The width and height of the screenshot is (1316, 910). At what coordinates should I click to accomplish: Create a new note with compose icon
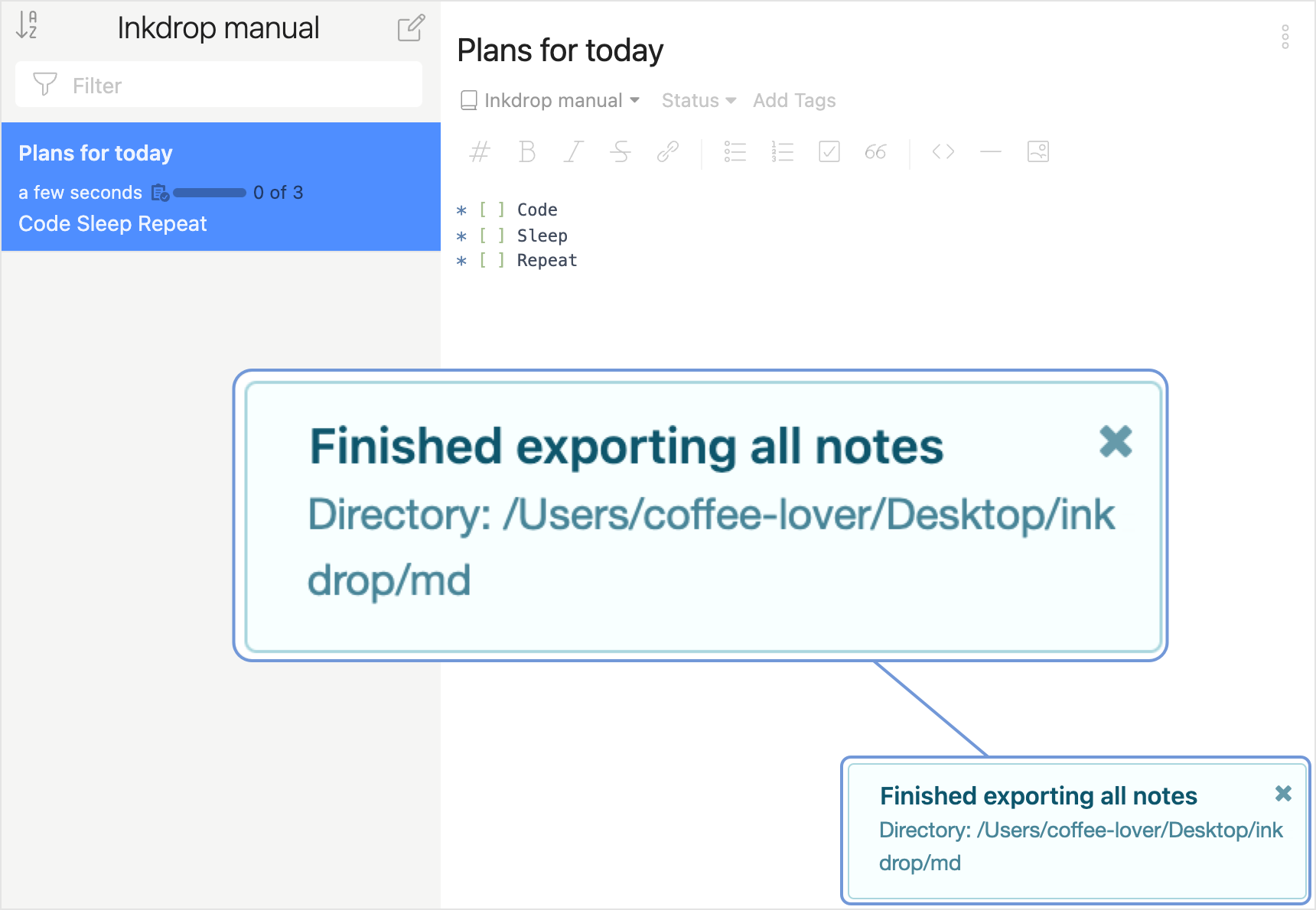tap(411, 28)
